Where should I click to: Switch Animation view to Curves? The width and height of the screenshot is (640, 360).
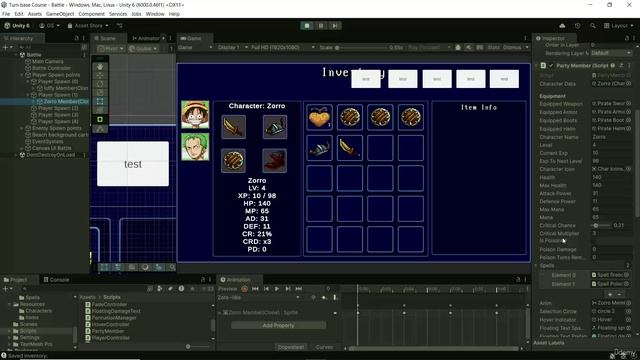[x=324, y=347]
